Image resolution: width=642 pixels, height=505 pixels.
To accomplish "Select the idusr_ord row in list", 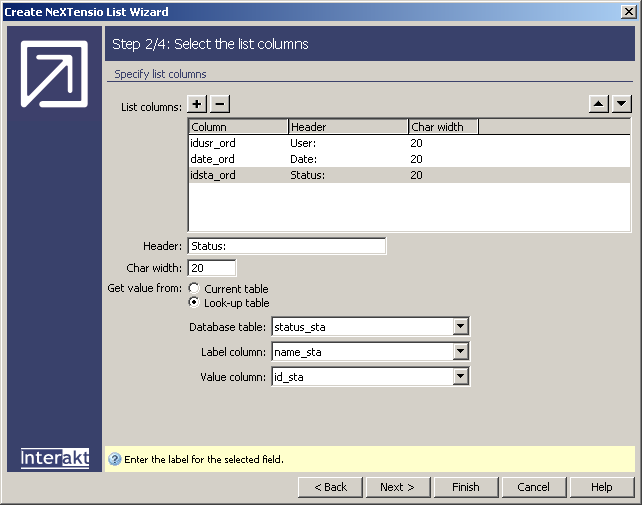I will click(x=213, y=144).
